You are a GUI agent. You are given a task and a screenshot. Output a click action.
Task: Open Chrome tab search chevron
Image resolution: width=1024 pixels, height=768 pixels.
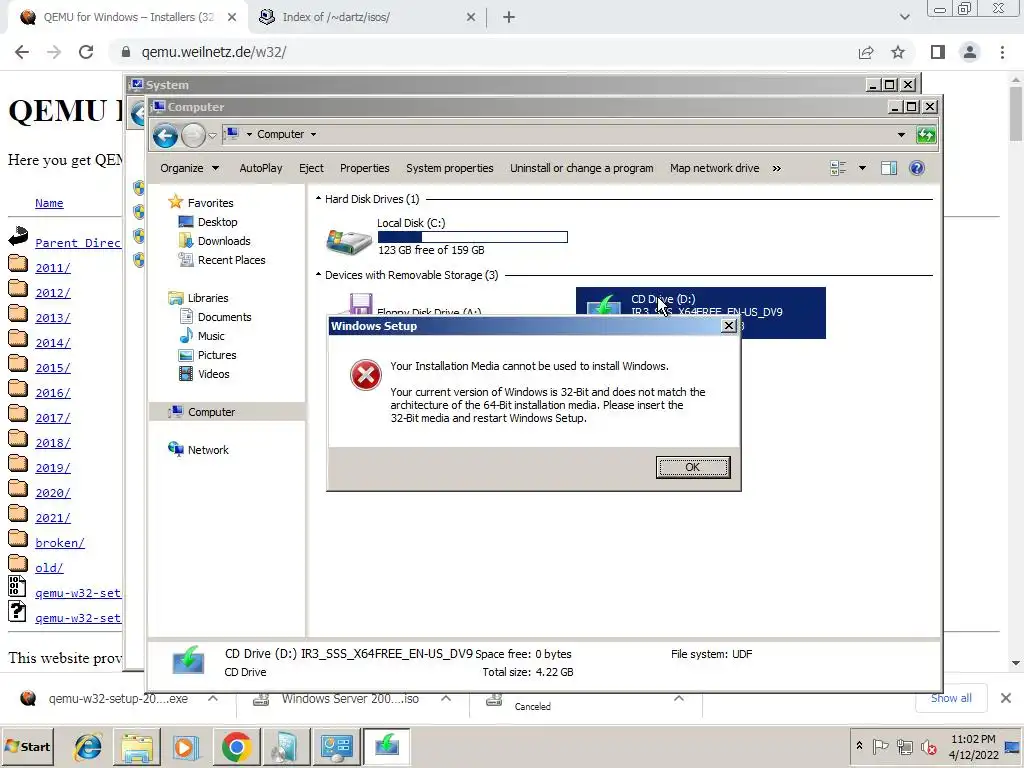pos(904,17)
